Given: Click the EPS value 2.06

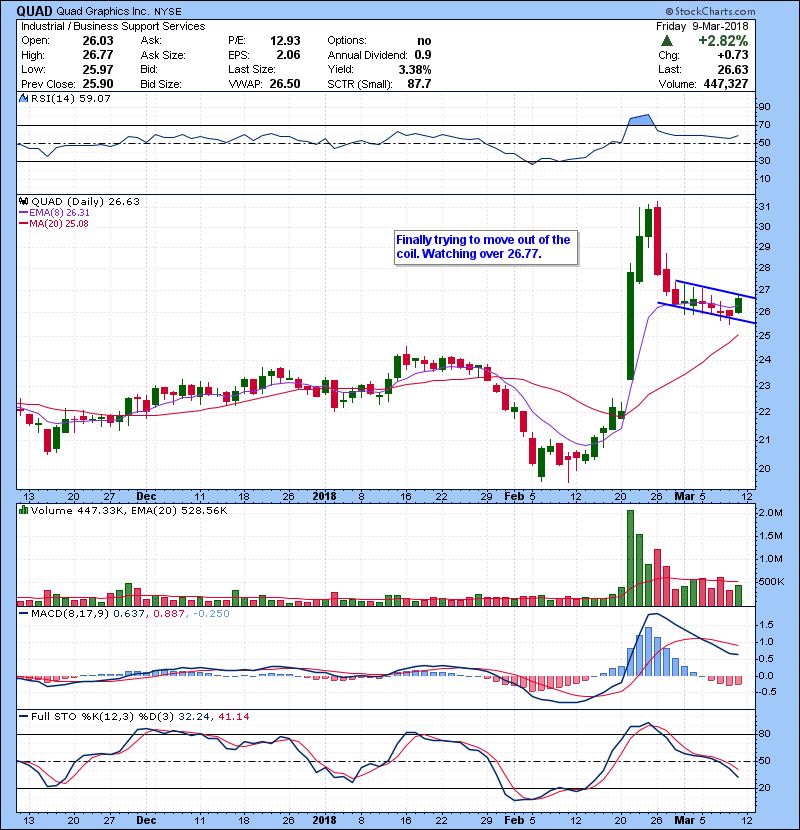Looking at the screenshot, I should tap(288, 55).
